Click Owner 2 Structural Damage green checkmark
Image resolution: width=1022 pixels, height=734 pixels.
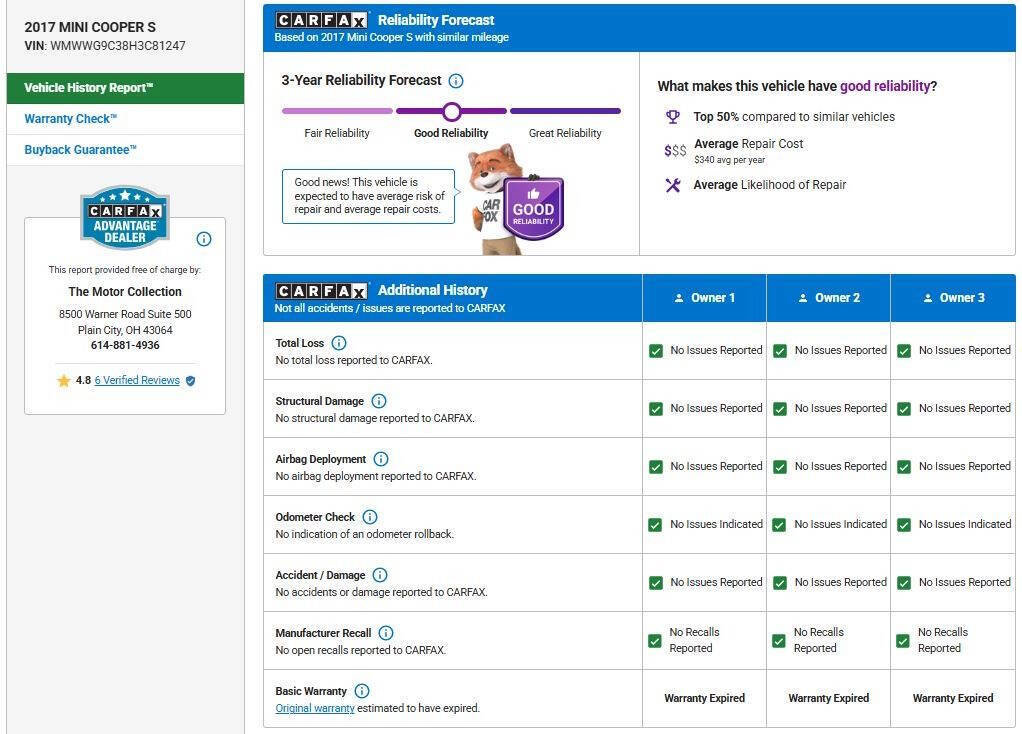pos(780,409)
